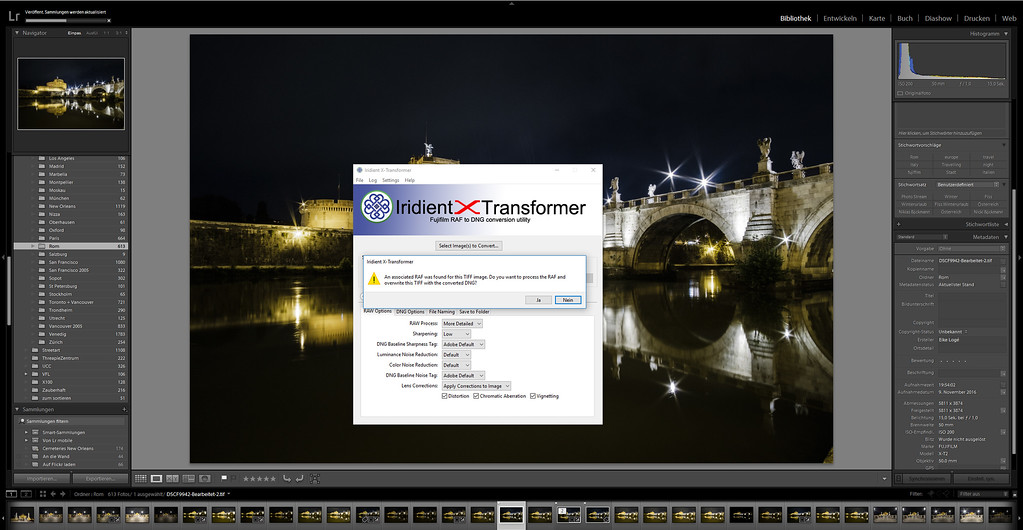Screen dimensions: 1023x530
Task: Collapse the Histogramm panel
Action: (1005, 33)
